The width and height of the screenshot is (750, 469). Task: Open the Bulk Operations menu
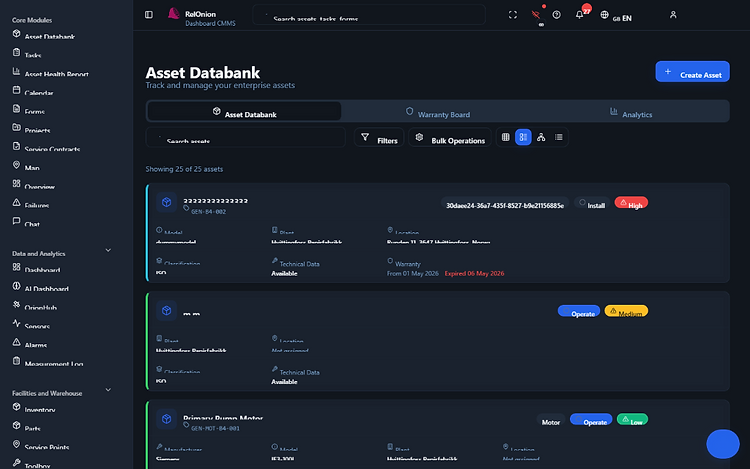450,138
